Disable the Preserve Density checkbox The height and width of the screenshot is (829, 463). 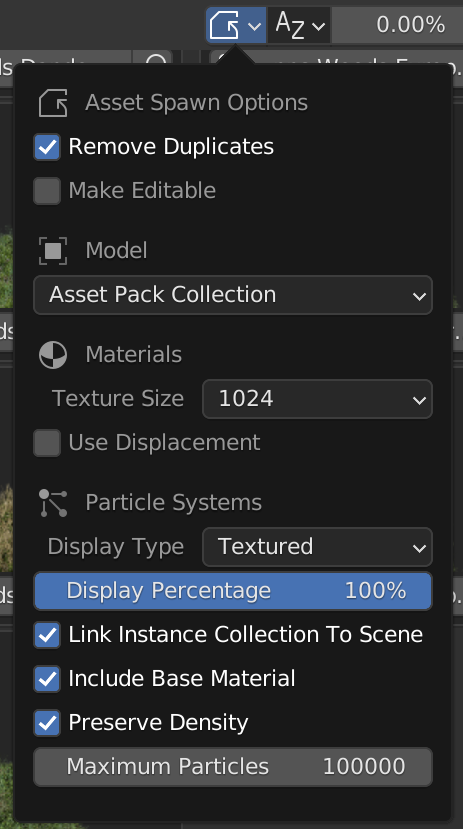coord(47,722)
